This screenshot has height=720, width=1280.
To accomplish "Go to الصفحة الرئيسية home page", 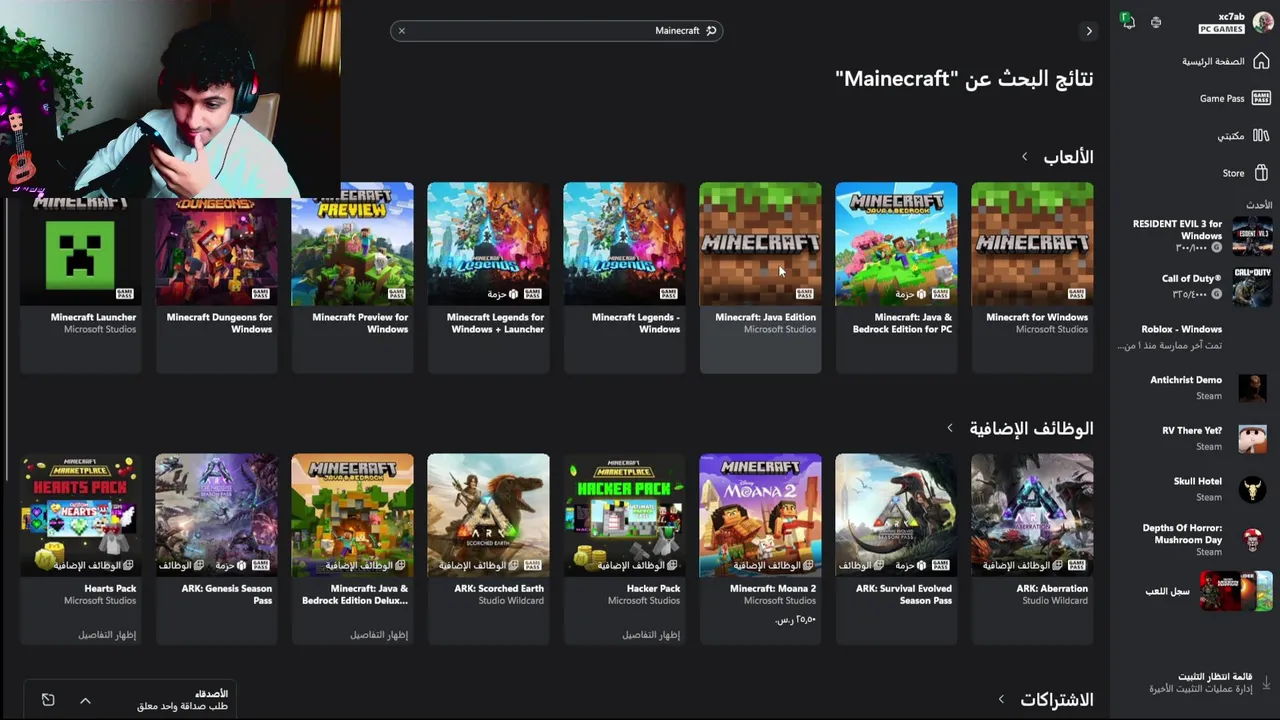I will [1225, 61].
